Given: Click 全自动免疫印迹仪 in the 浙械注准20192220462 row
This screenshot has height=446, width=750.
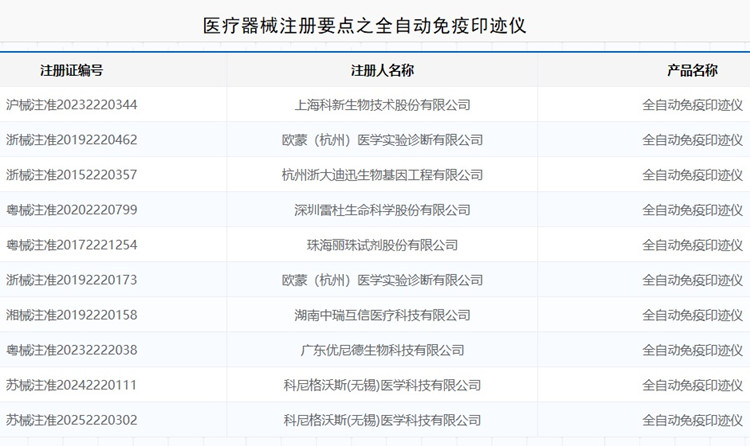Looking at the screenshot, I should tap(692, 140).
